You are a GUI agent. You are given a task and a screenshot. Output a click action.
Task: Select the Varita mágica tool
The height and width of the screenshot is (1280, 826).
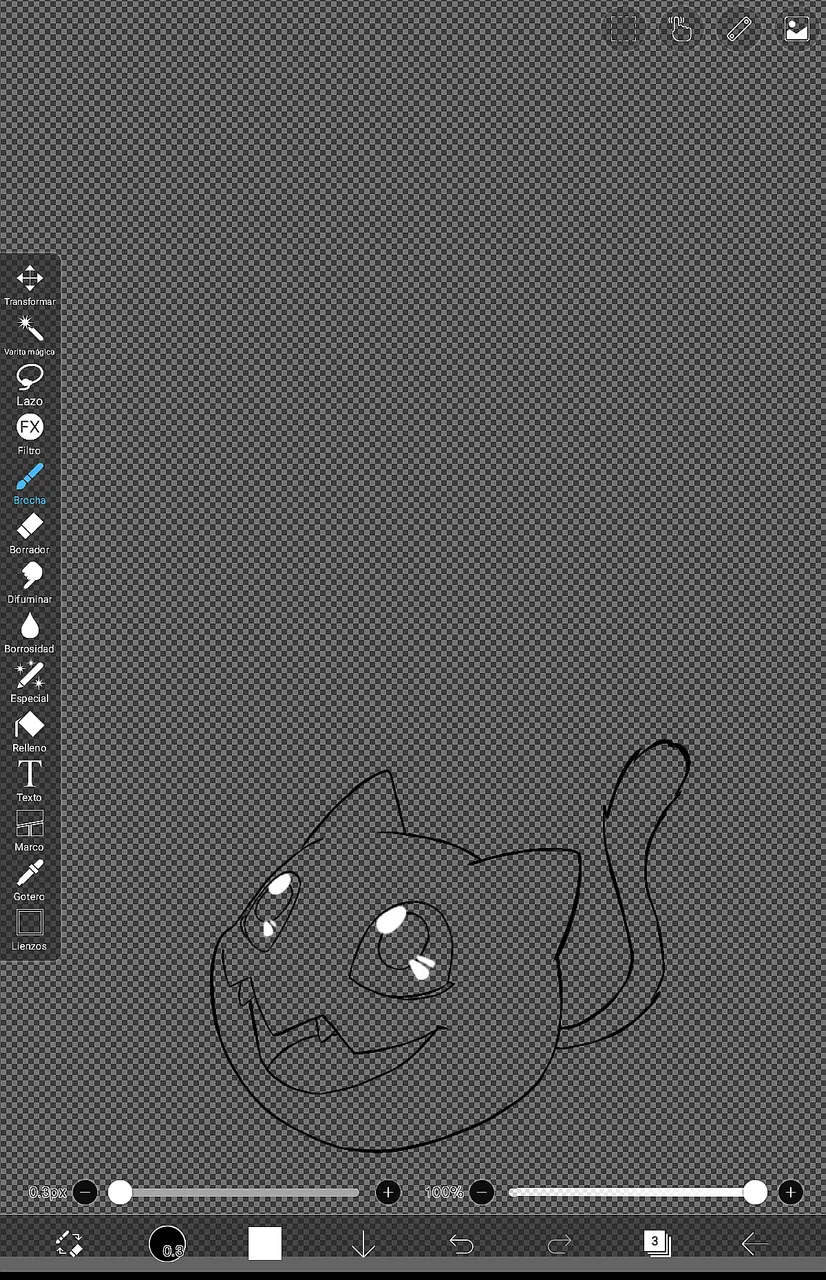30,335
